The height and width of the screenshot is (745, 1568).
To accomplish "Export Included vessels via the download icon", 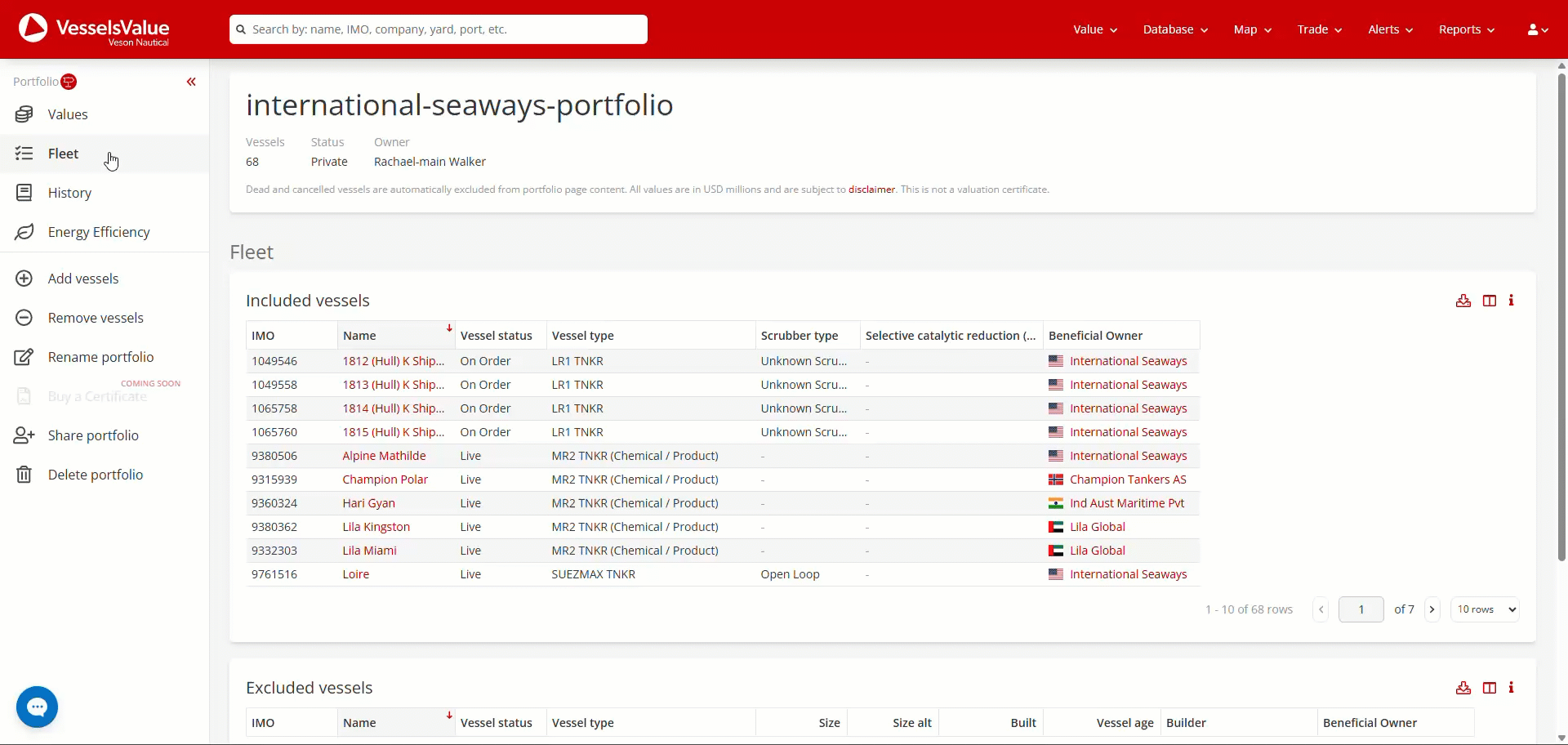I will [1463, 301].
